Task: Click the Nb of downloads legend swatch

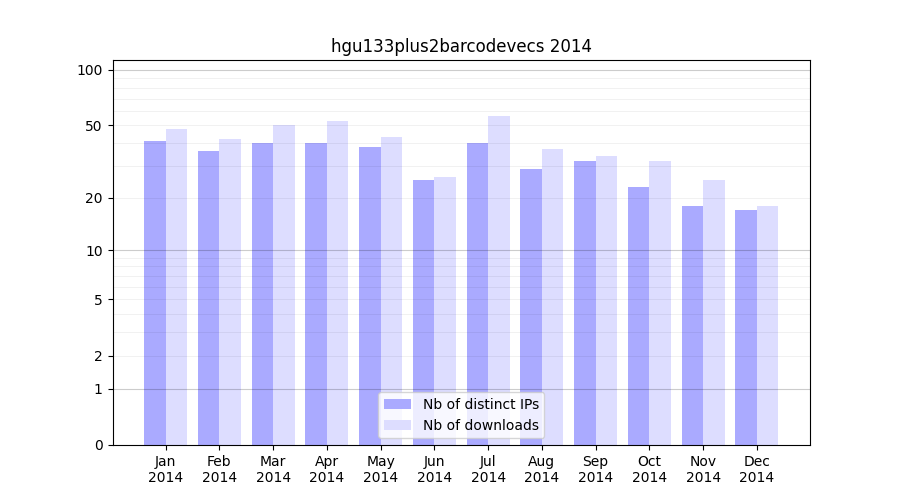Action: pos(397,425)
